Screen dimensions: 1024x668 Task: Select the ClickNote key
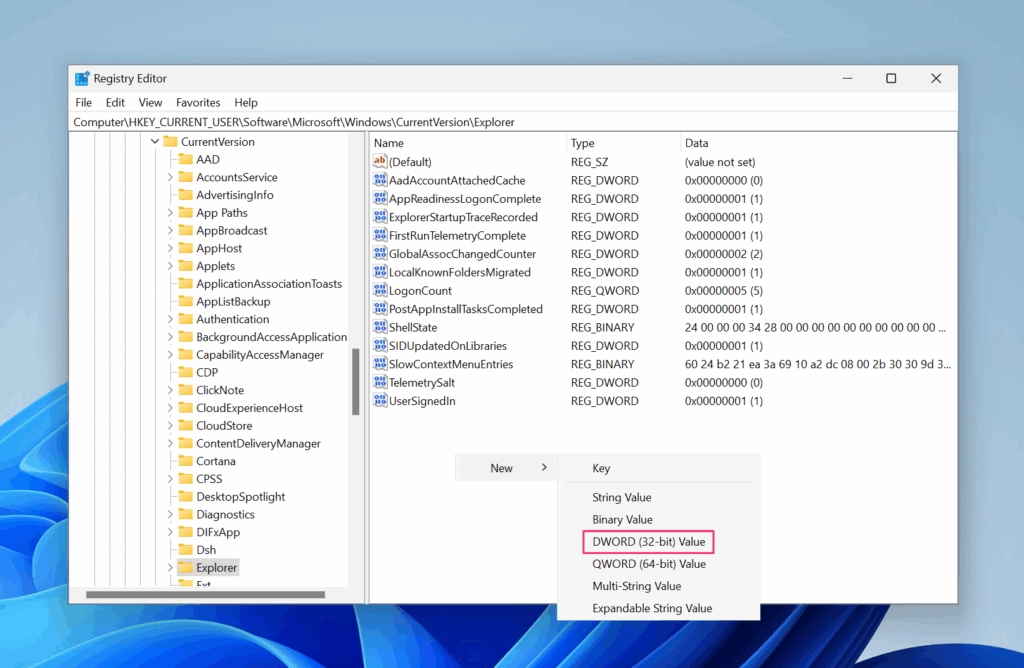tap(220, 390)
